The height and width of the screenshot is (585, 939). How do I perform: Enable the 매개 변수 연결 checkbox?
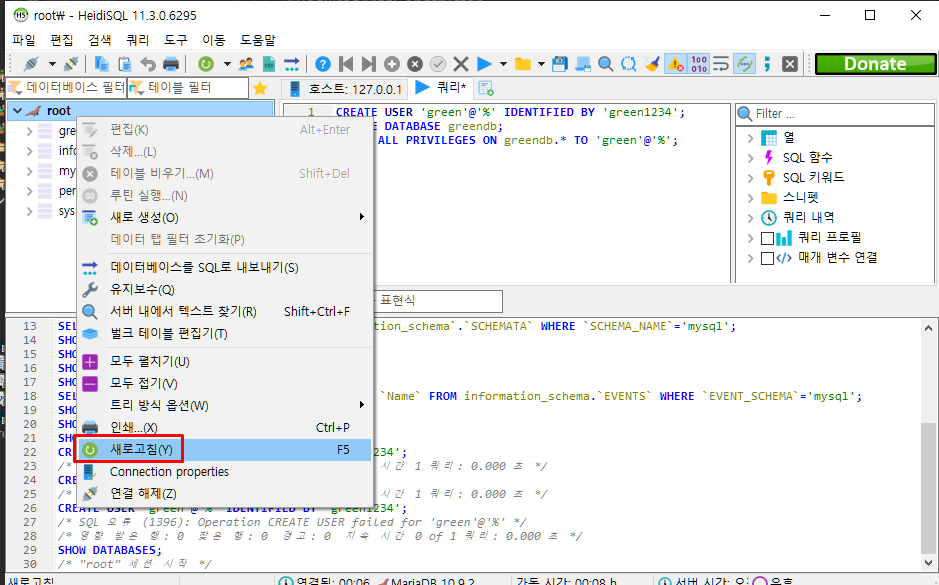tap(767, 258)
